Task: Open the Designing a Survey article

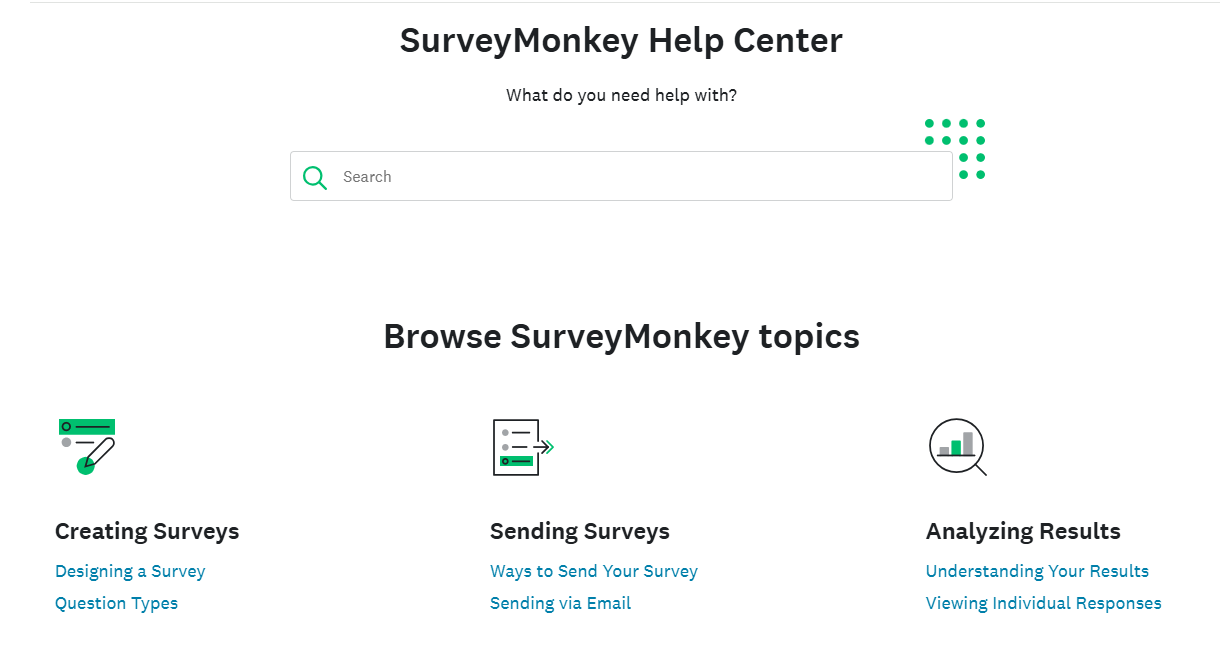Action: point(130,572)
